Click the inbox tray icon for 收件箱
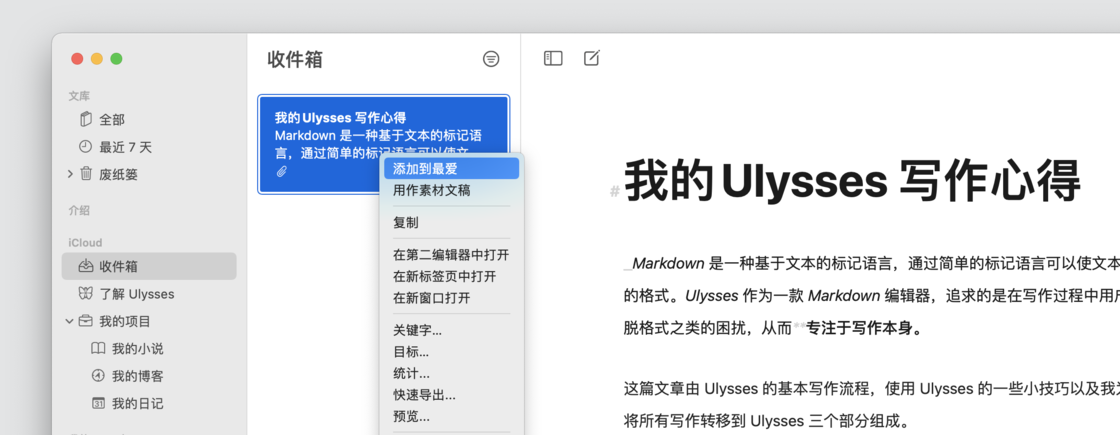 86,266
